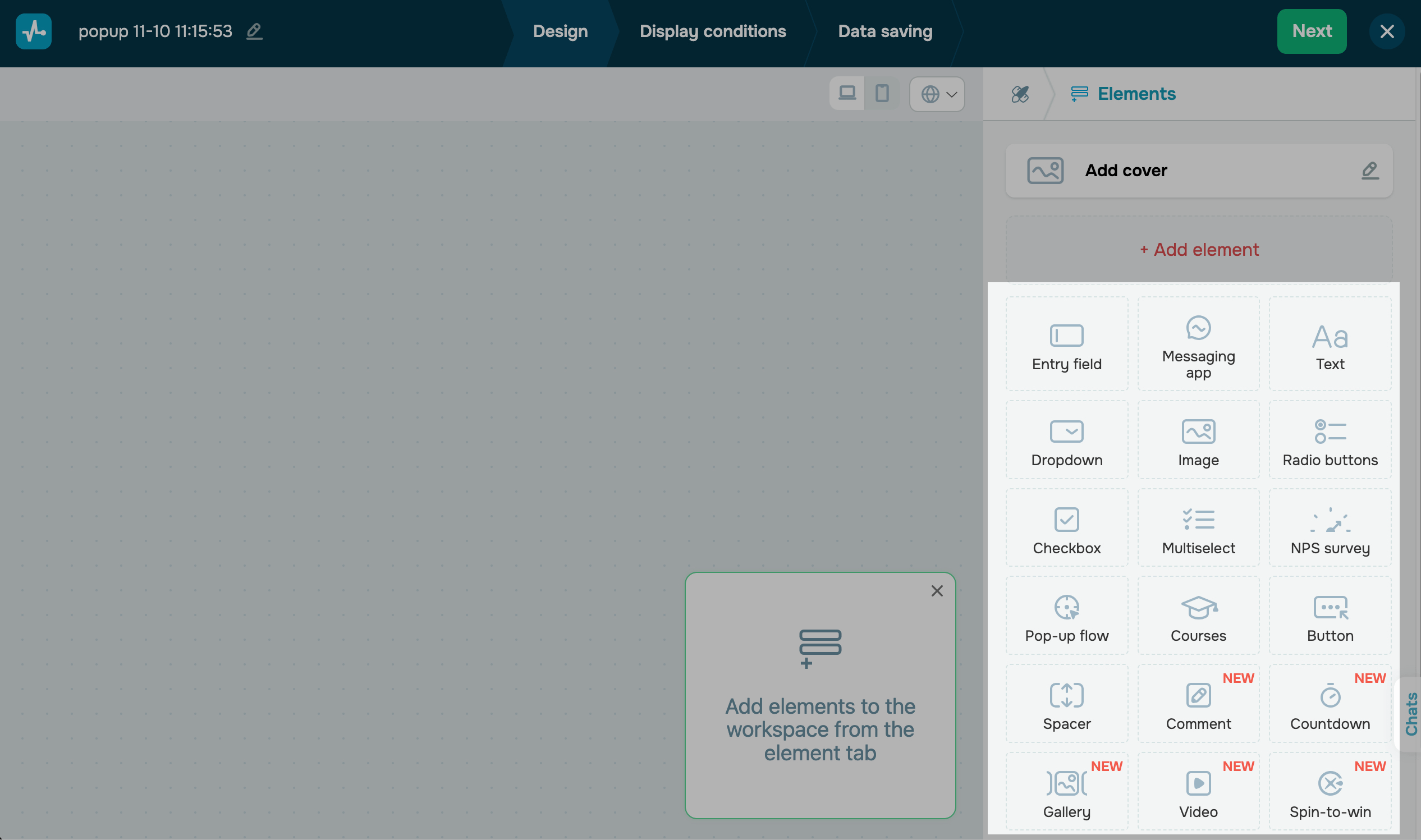This screenshot has width=1421, height=840.
Task: Insert a Gallery element
Action: [1067, 791]
